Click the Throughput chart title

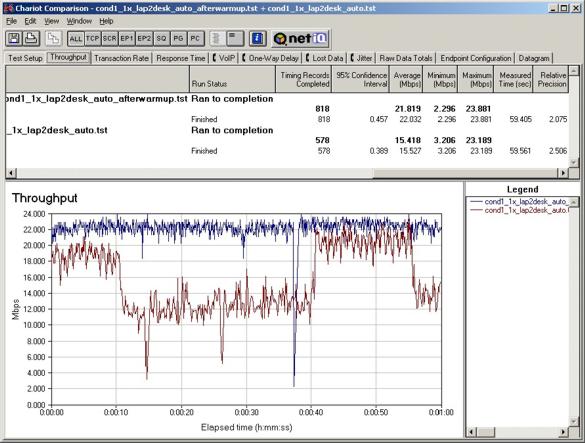[x=44, y=198]
